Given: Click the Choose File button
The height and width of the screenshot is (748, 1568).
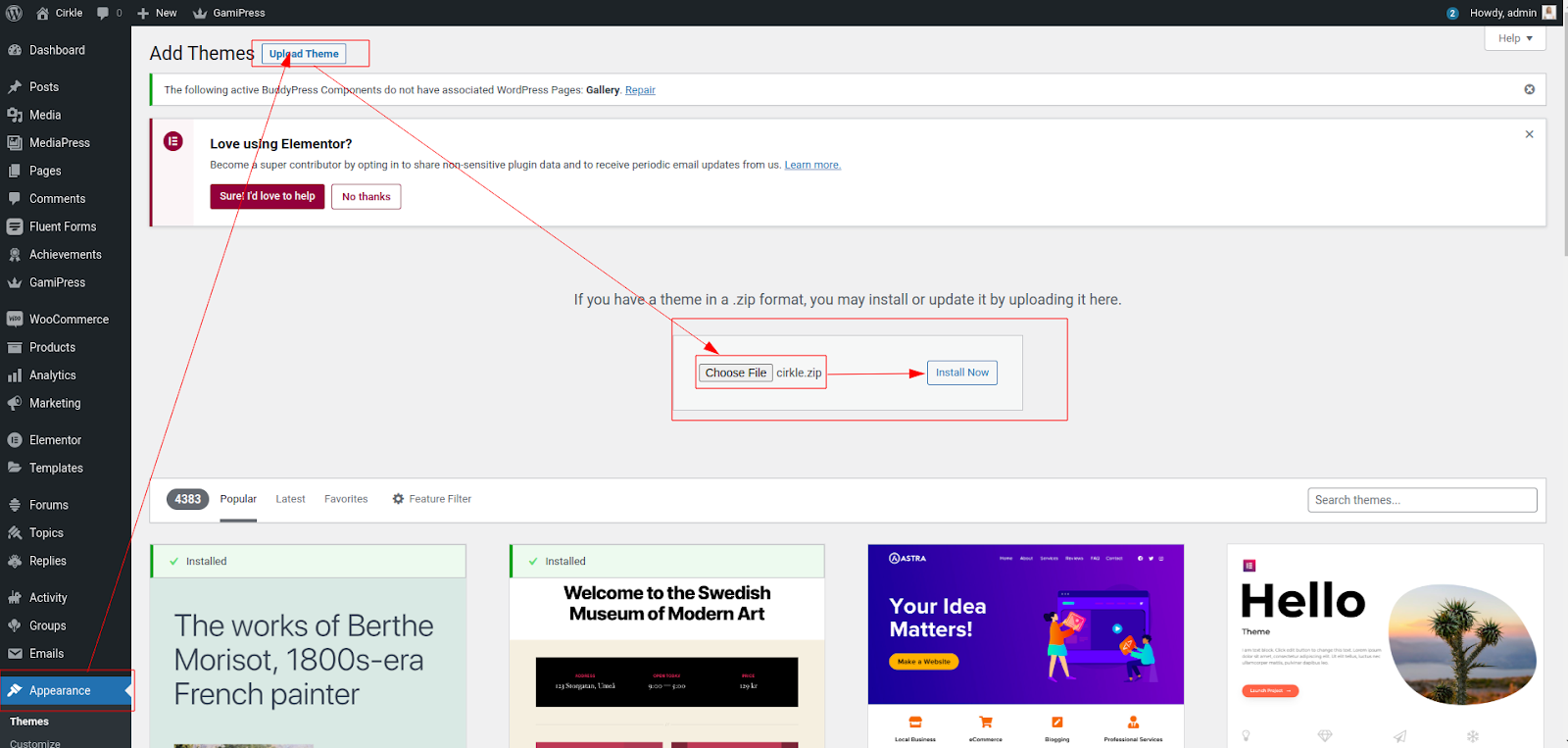Looking at the screenshot, I should coord(736,373).
